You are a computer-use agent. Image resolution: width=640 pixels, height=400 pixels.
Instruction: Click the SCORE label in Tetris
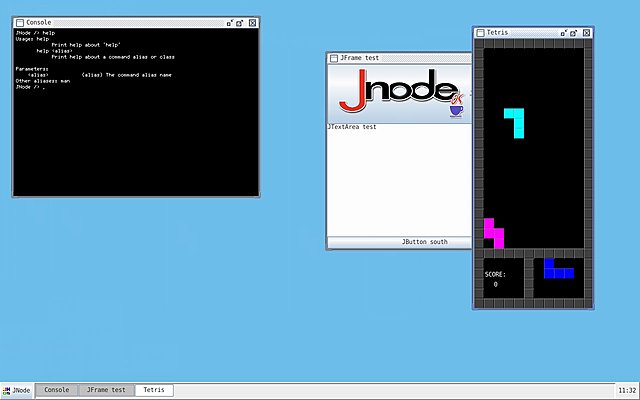[495, 274]
